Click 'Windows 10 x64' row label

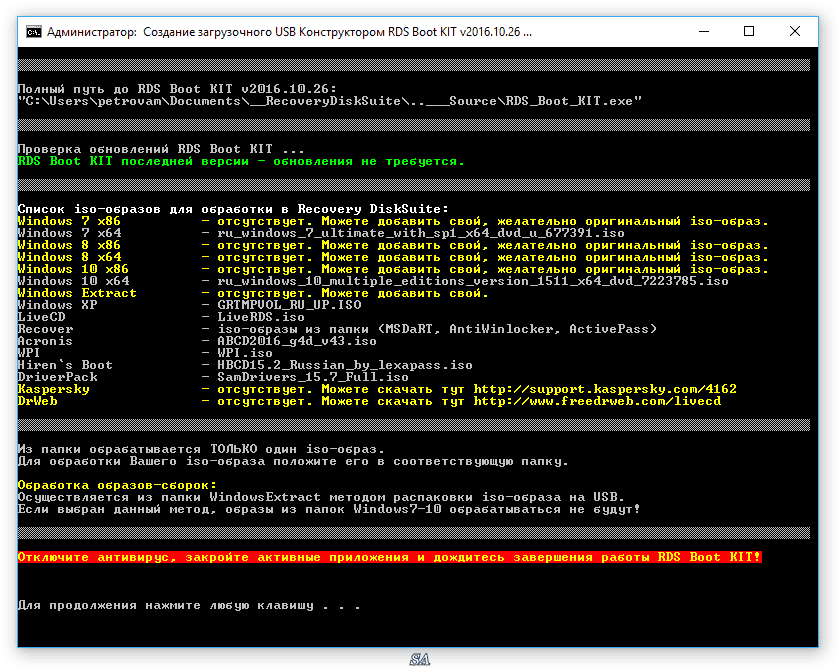point(73,281)
